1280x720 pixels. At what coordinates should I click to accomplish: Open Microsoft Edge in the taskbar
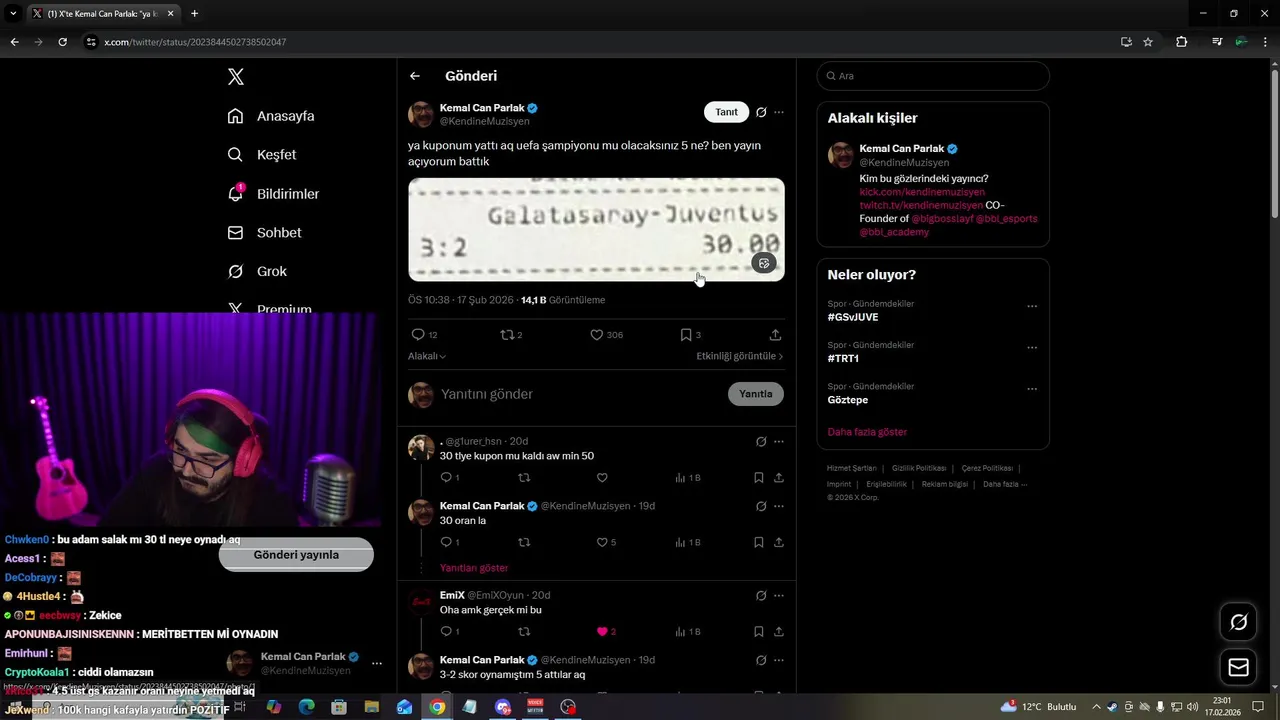(x=306, y=707)
